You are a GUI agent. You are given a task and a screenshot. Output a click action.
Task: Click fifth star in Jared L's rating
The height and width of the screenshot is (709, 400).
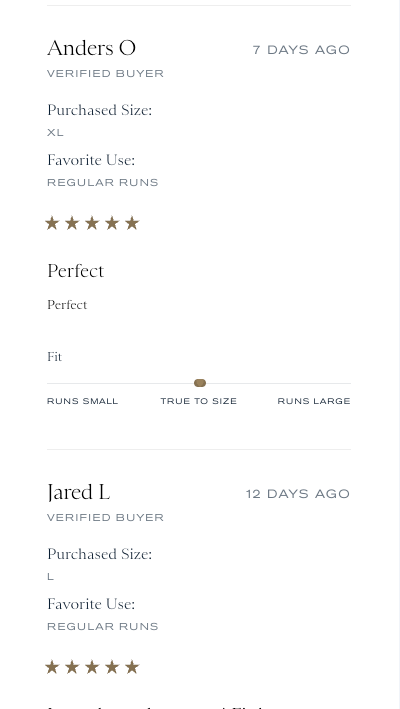pyautogui.click(x=132, y=667)
